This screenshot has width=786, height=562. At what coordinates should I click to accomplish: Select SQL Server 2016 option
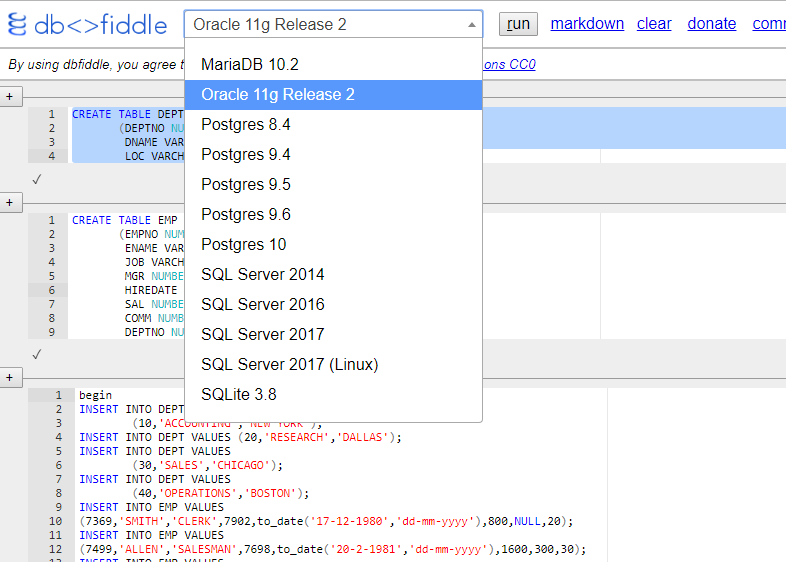[333, 304]
